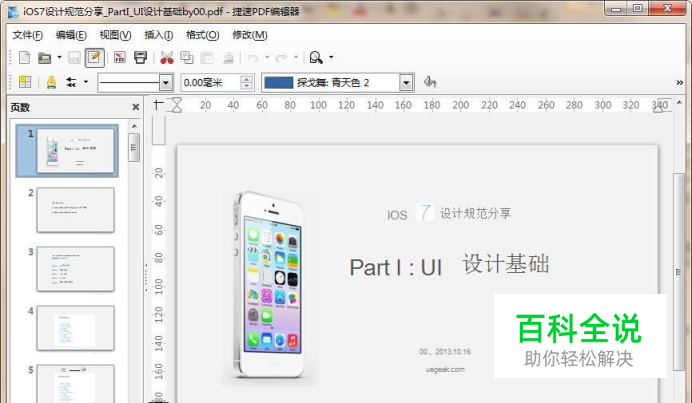This screenshot has height=403, width=692.
Task: Click the Zoom magnifier icon
Action: pyautogui.click(x=316, y=57)
